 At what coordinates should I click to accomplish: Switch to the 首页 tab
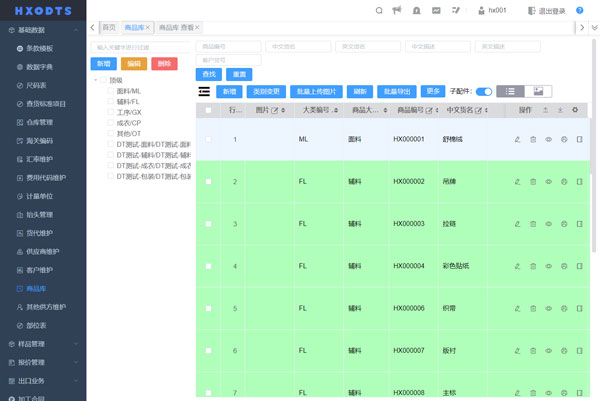click(109, 27)
